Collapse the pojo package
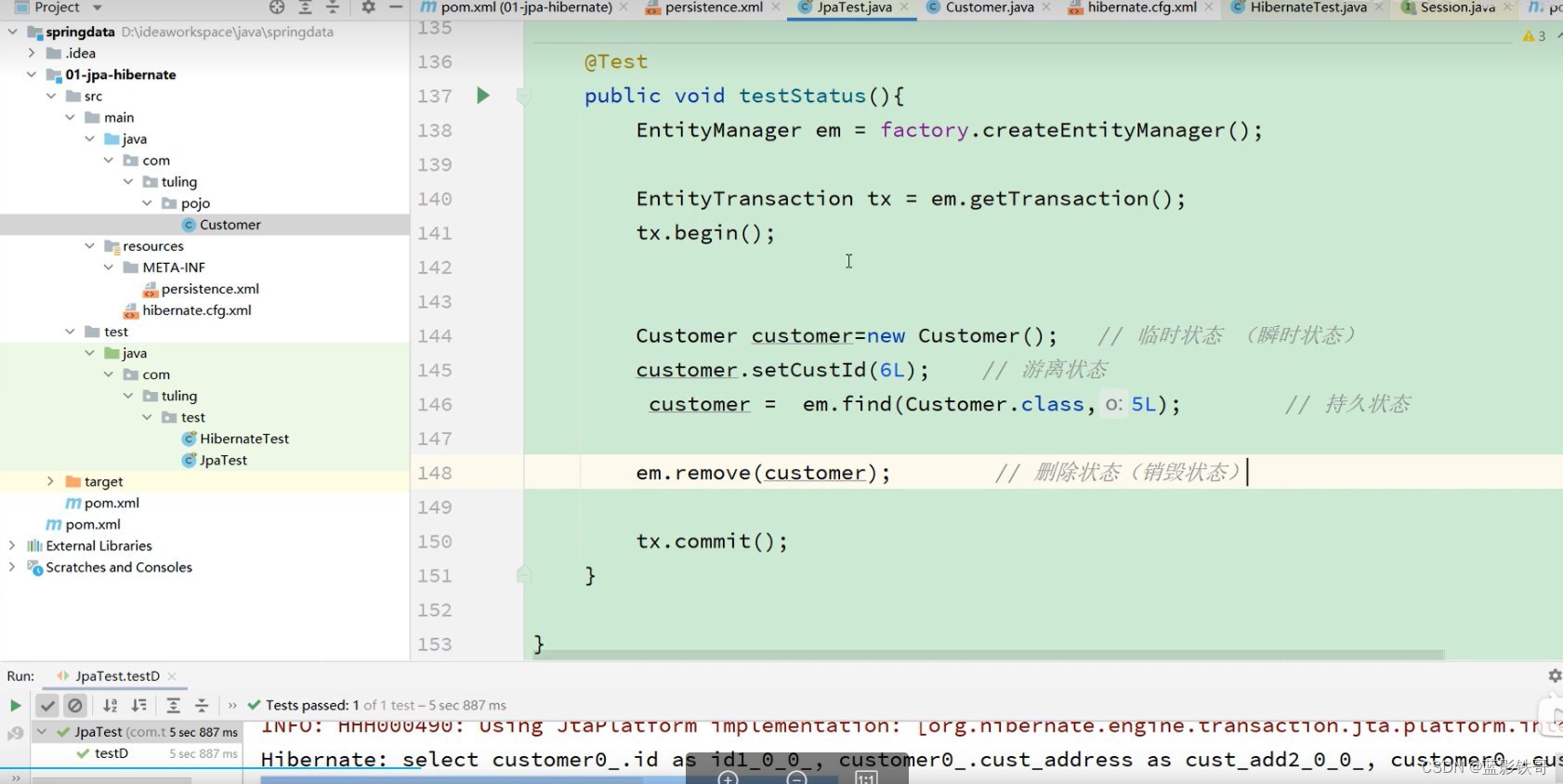Image resolution: width=1563 pixels, height=784 pixels. 147,203
